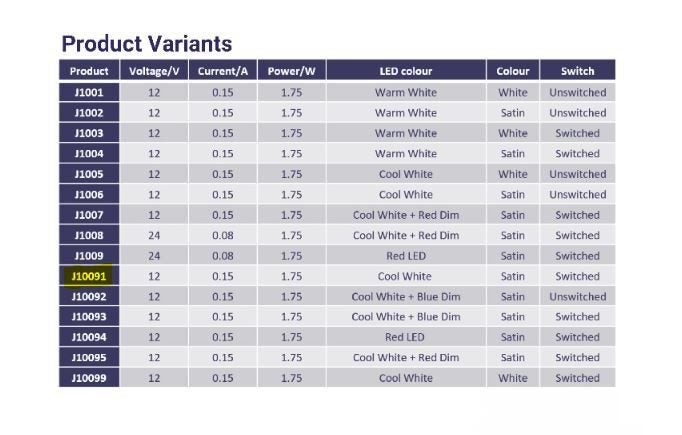Click the Unswitched cell in row J1006
This screenshot has width=682, height=435.
click(577, 195)
